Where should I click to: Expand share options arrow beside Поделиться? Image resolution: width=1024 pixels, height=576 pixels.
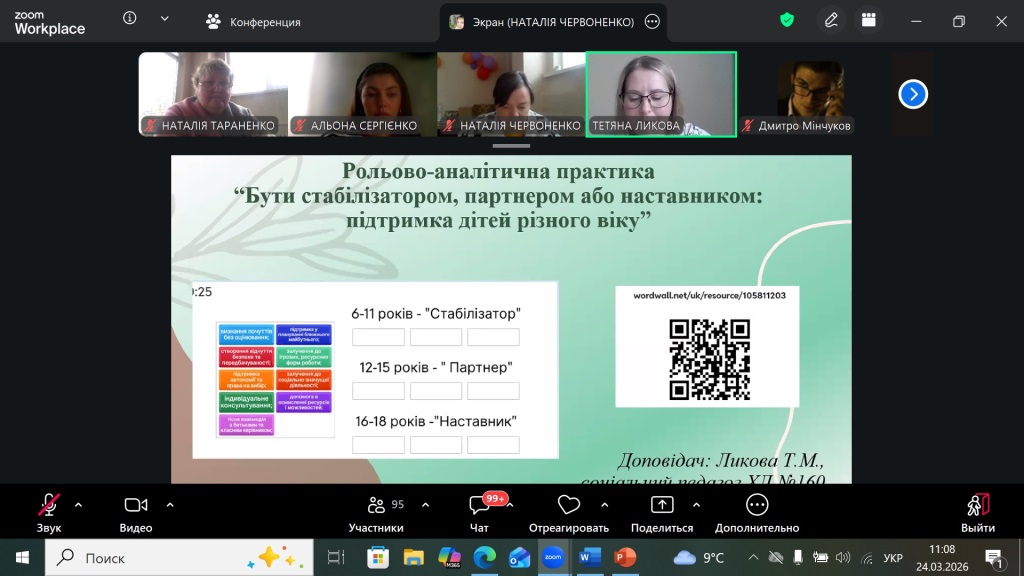click(x=694, y=504)
